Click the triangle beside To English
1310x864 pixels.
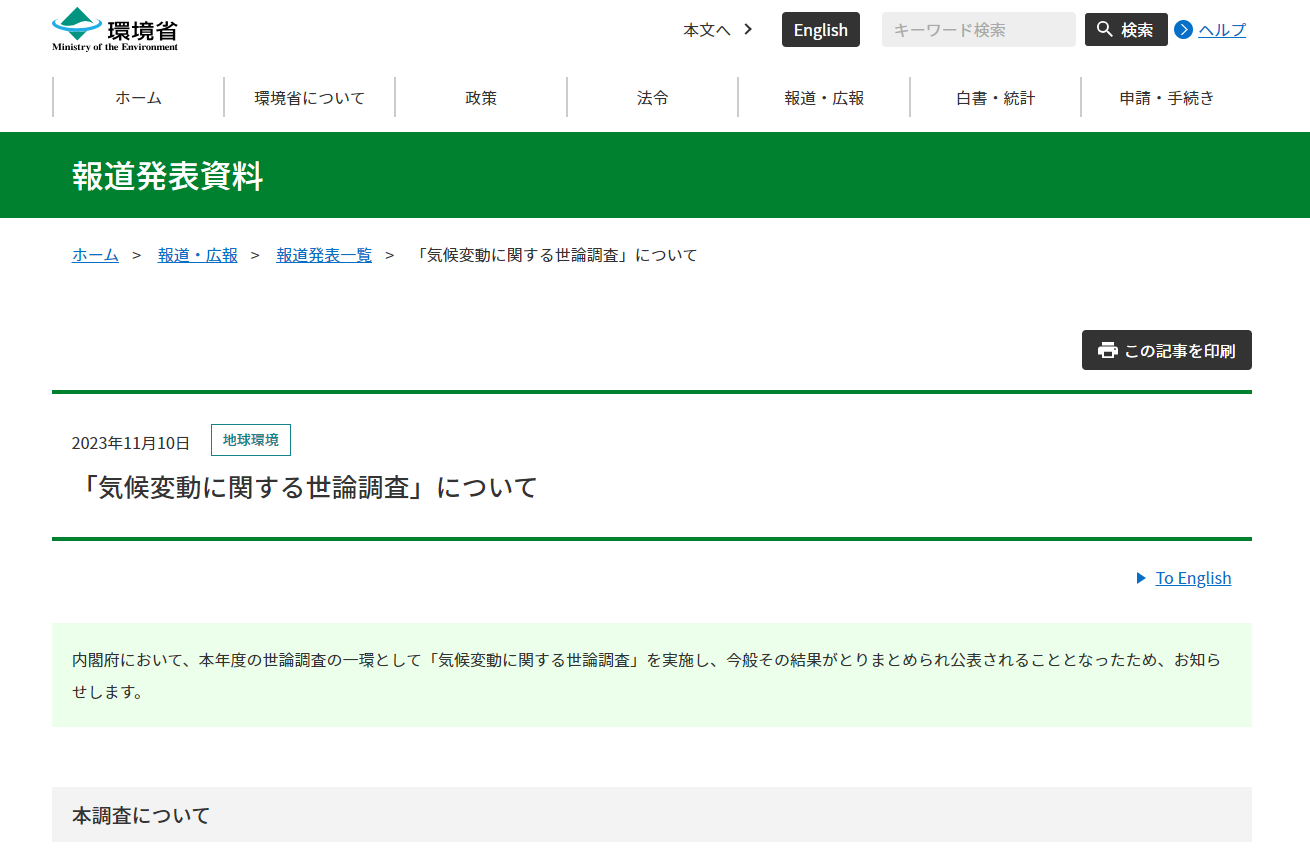click(1141, 578)
